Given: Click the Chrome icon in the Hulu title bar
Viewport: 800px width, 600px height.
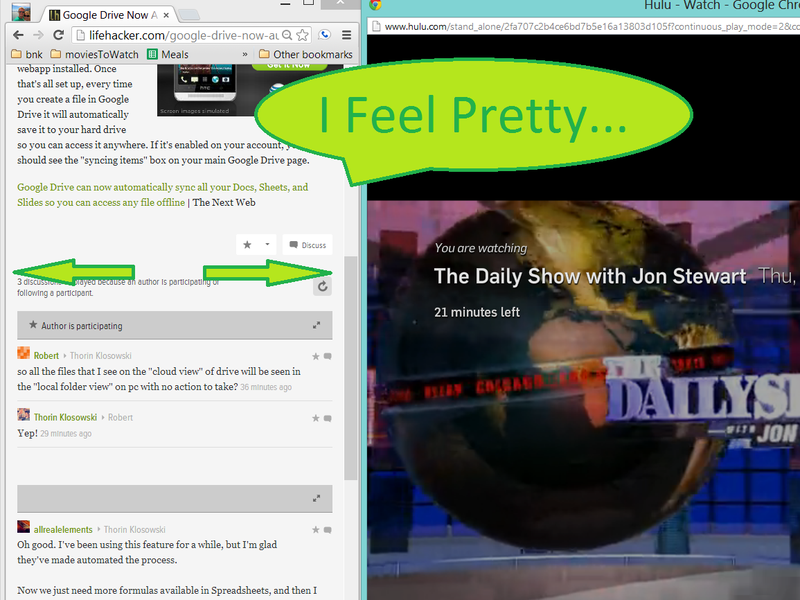Looking at the screenshot, I should tap(376, 5).
